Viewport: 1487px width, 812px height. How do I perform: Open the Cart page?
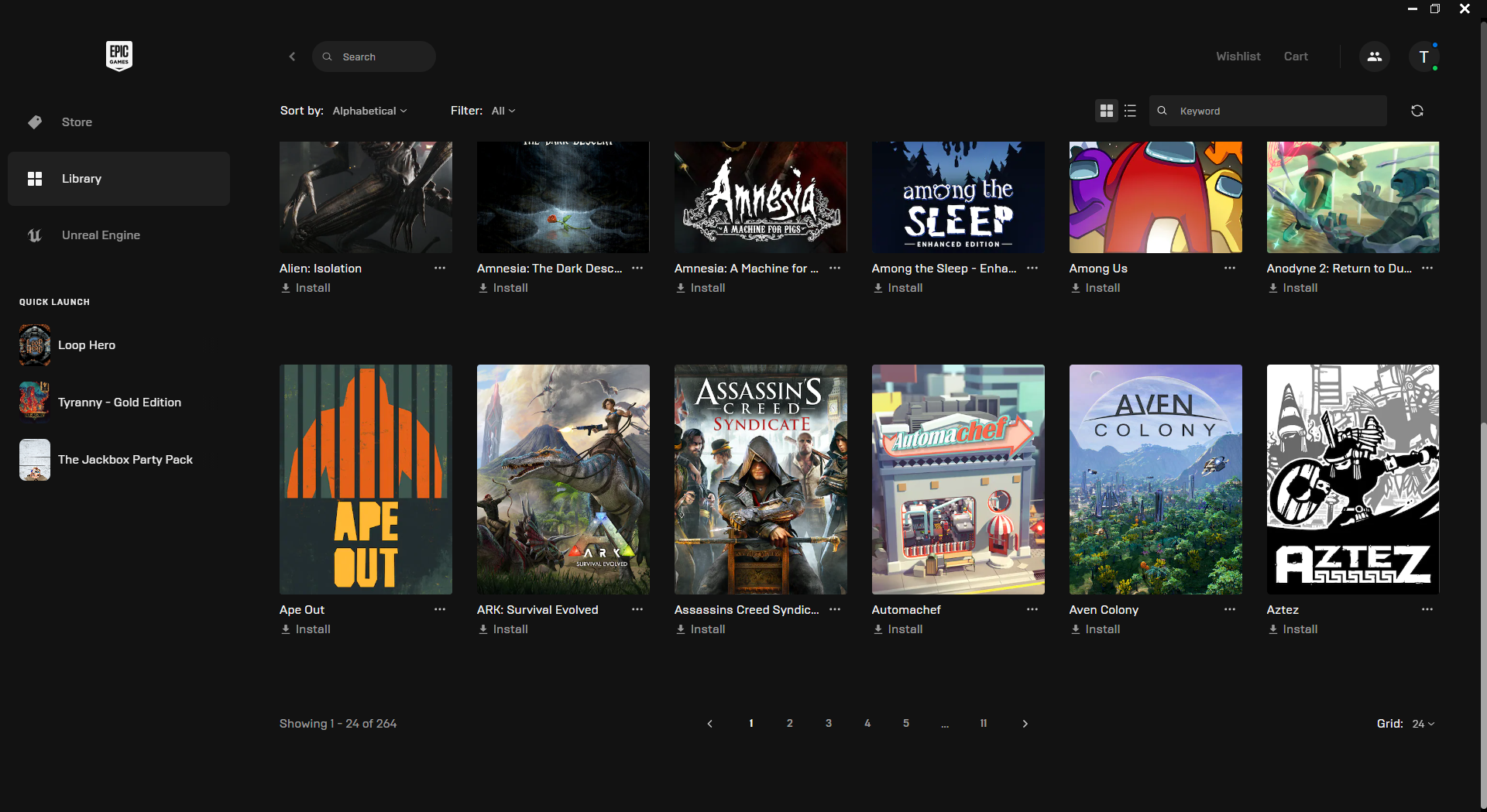coord(1296,57)
